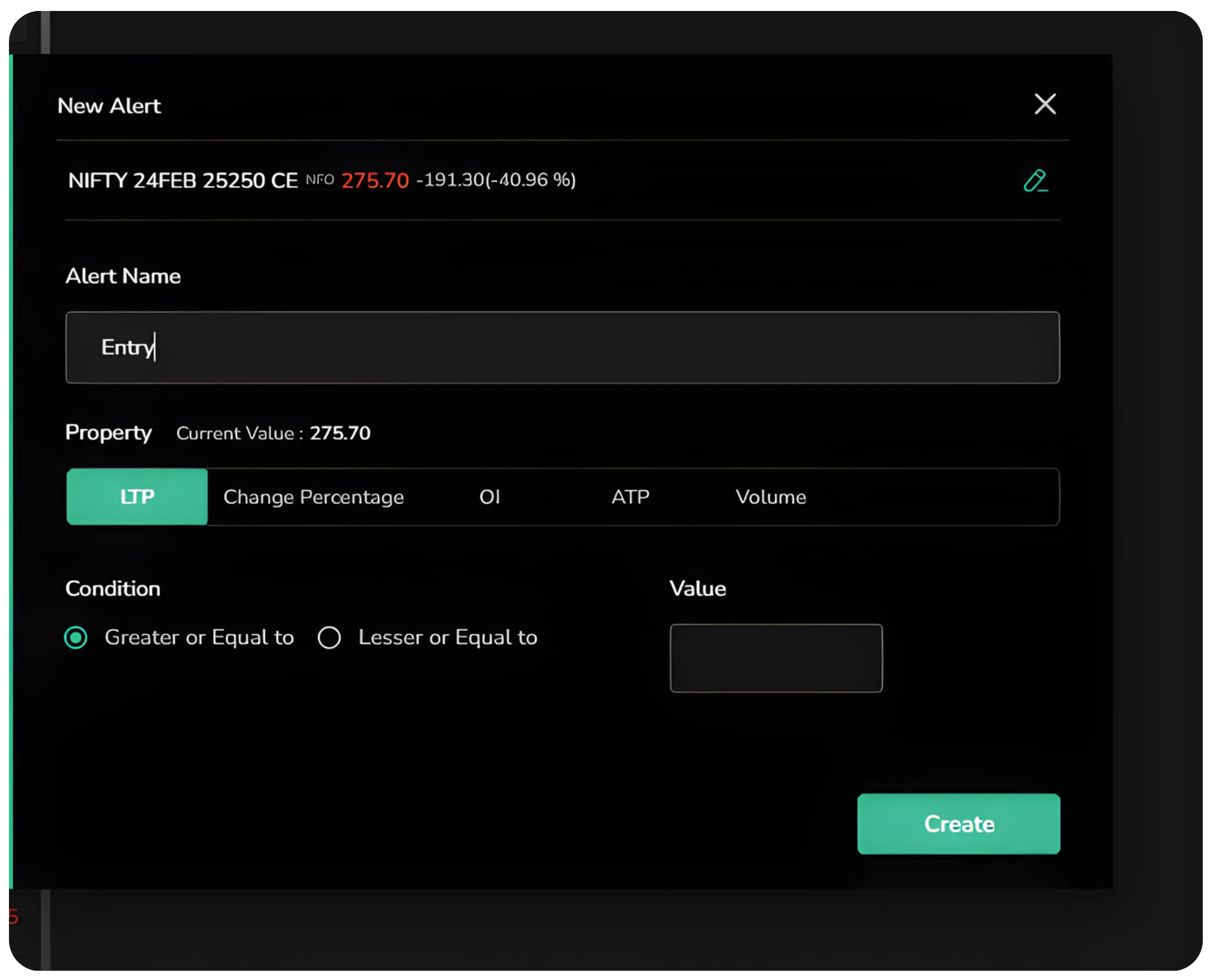The image size is (1215, 980).
Task: Choose the OI property
Action: tap(489, 497)
